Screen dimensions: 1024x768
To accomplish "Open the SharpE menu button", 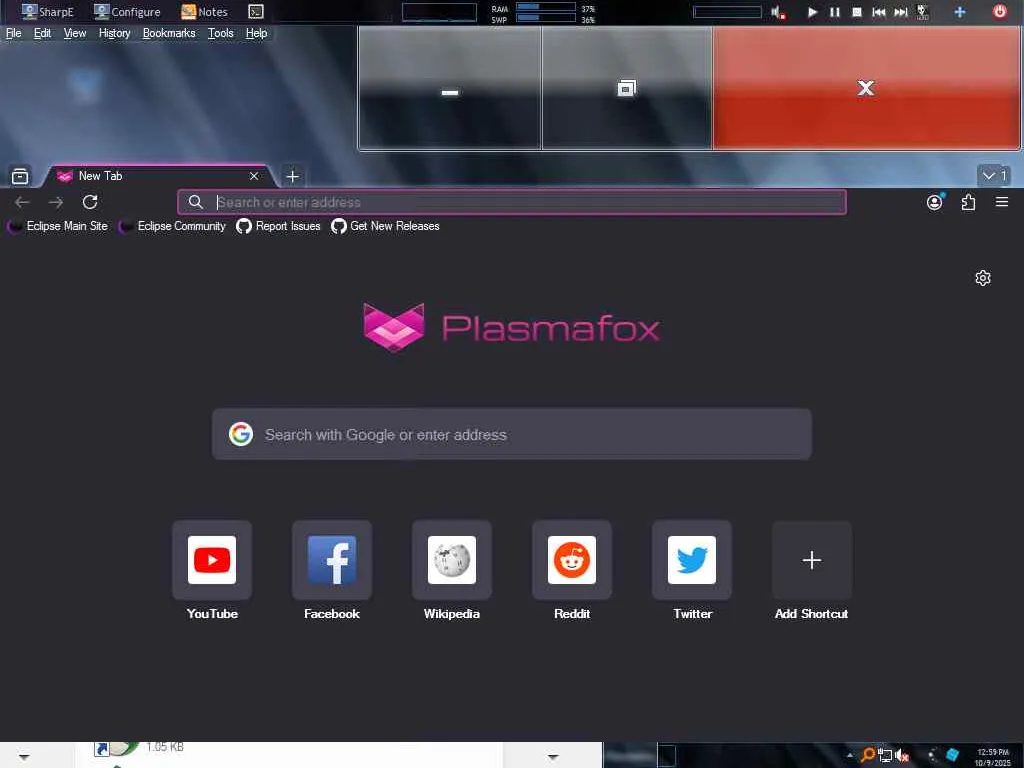I will (x=47, y=11).
